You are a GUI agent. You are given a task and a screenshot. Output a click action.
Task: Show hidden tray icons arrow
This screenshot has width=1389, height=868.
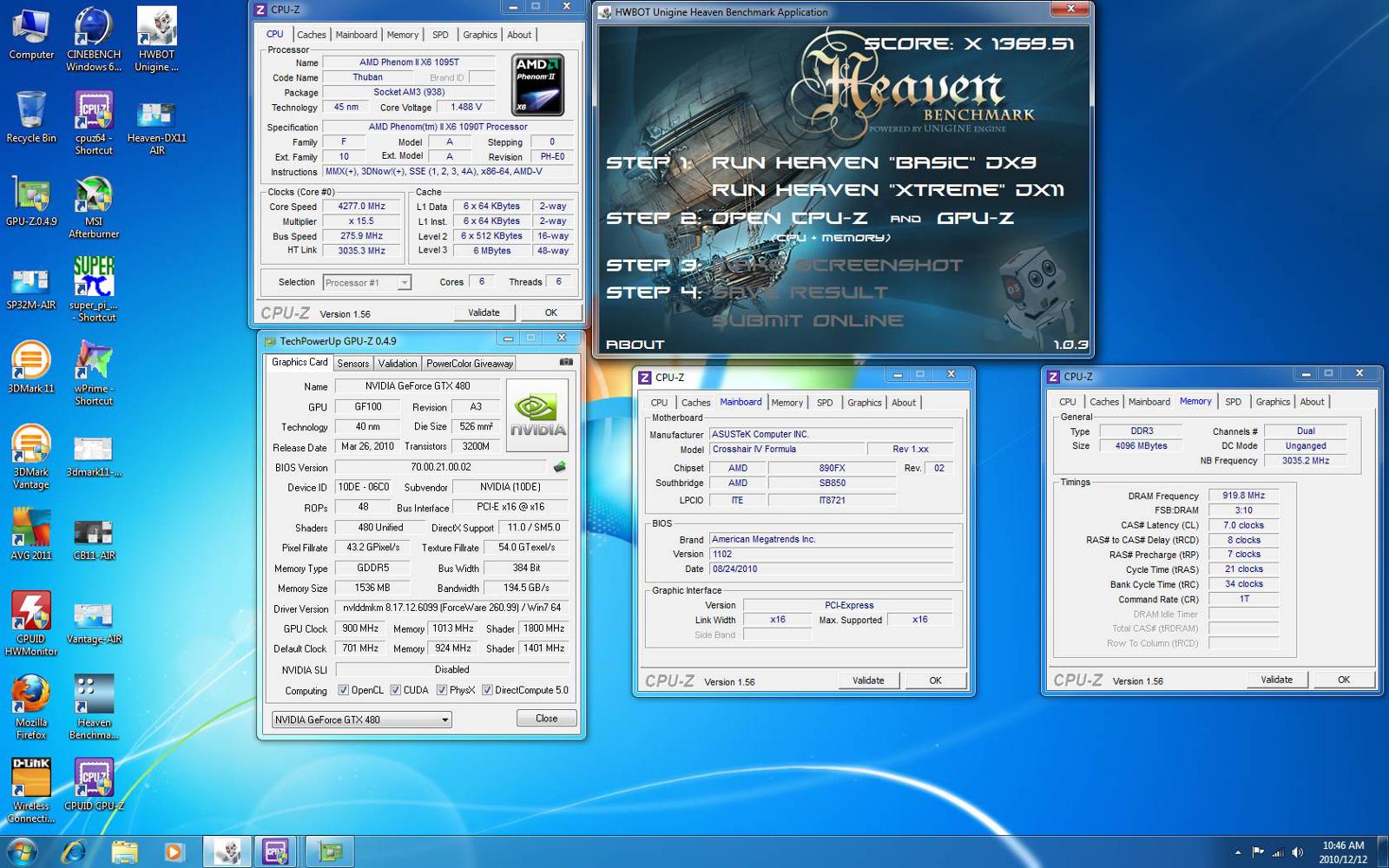(1238, 852)
